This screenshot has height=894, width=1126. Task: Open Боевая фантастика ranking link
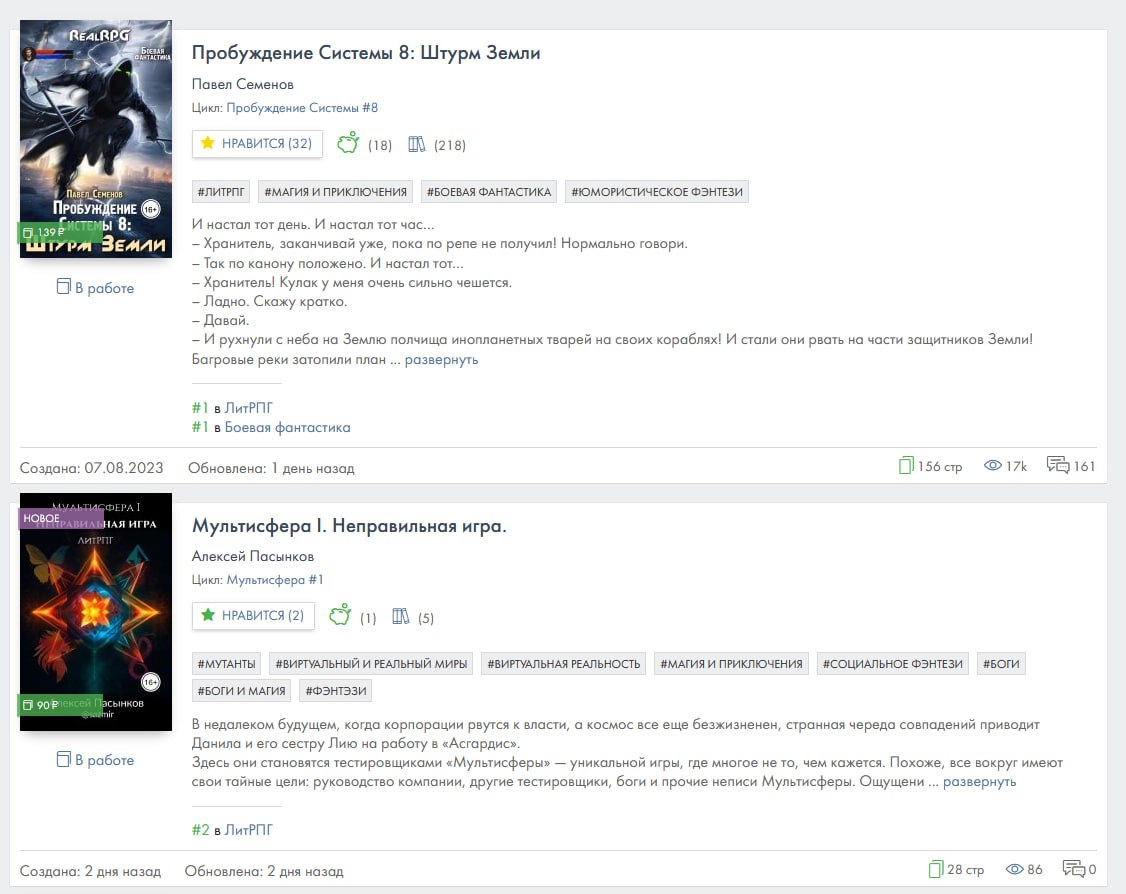287,427
